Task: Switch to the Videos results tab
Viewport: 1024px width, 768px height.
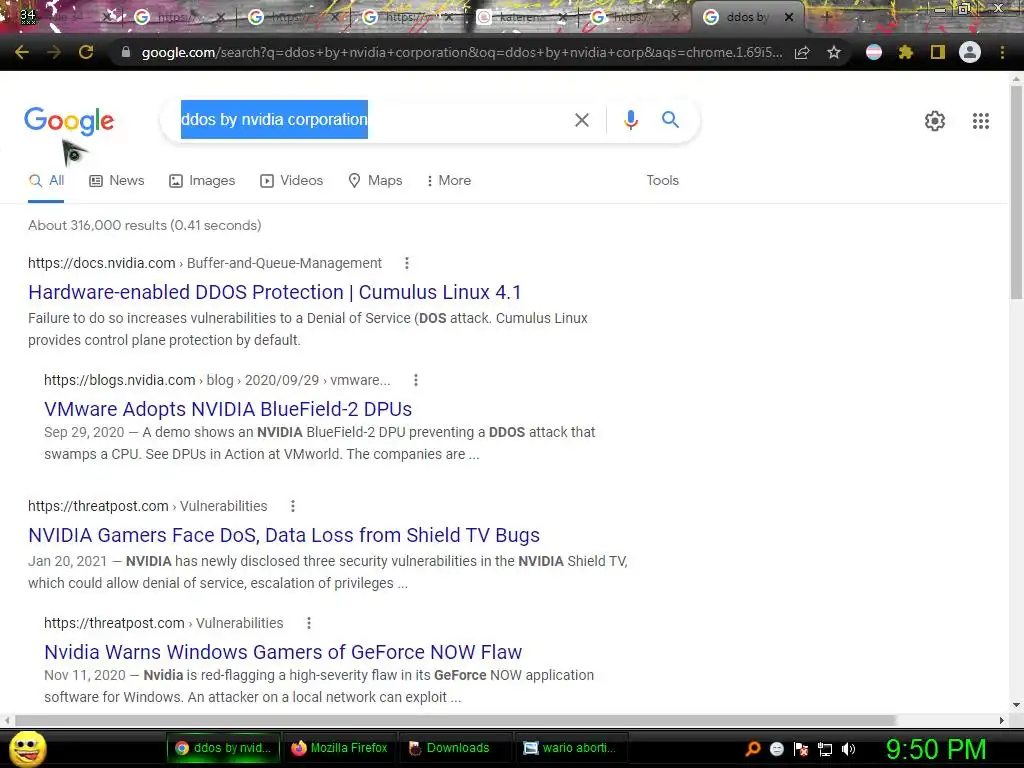Action: (x=291, y=180)
